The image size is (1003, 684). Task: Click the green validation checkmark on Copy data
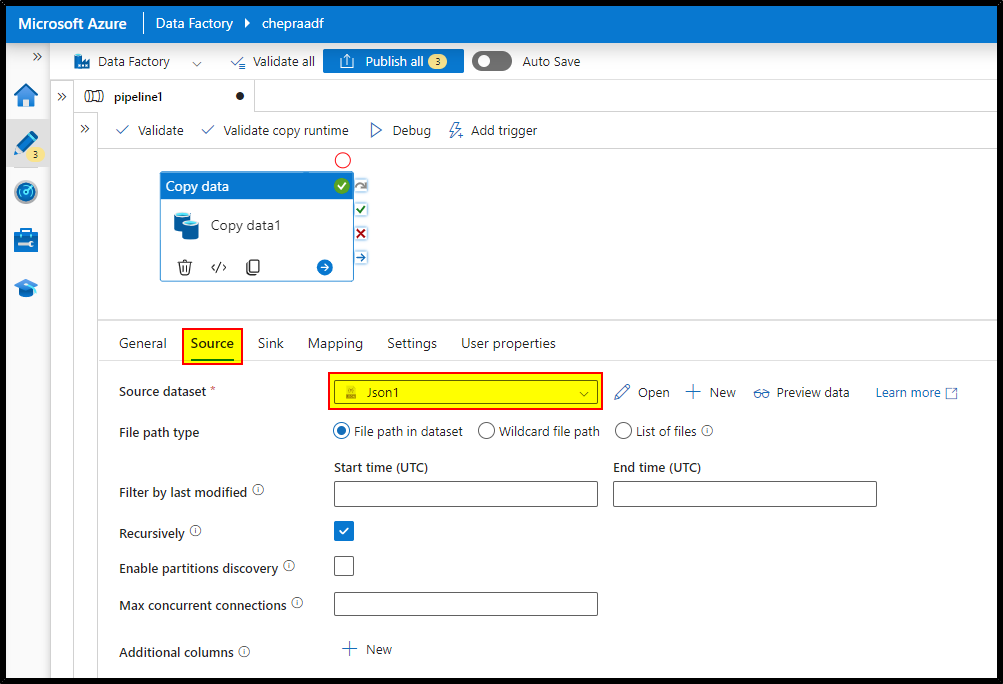[342, 186]
